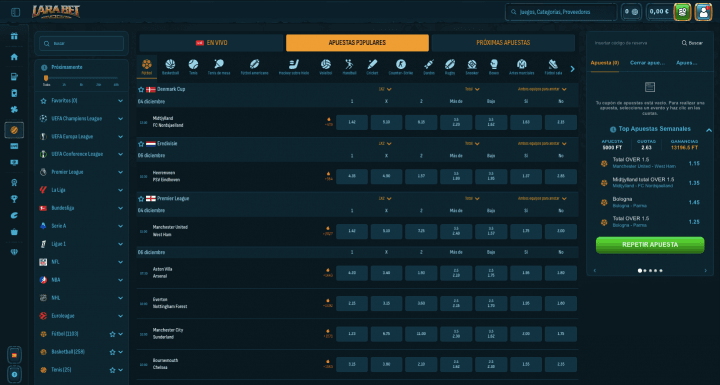The width and height of the screenshot is (720, 385).
Task: Collapse Top Apuestas Semanales panel
Action: point(709,130)
